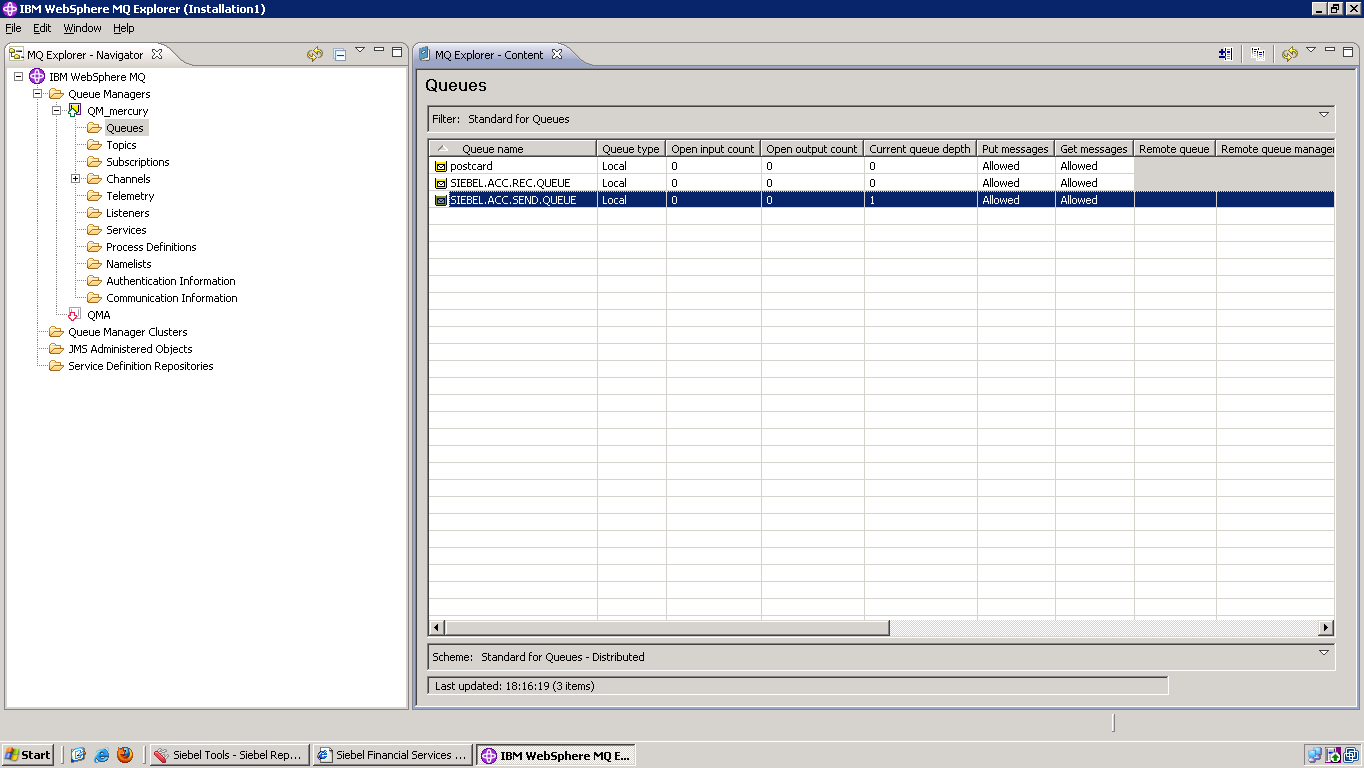Select the SIEBEL.ACC.REC.QUEUE queue icon
The width and height of the screenshot is (1364, 768).
pyautogui.click(x=440, y=182)
